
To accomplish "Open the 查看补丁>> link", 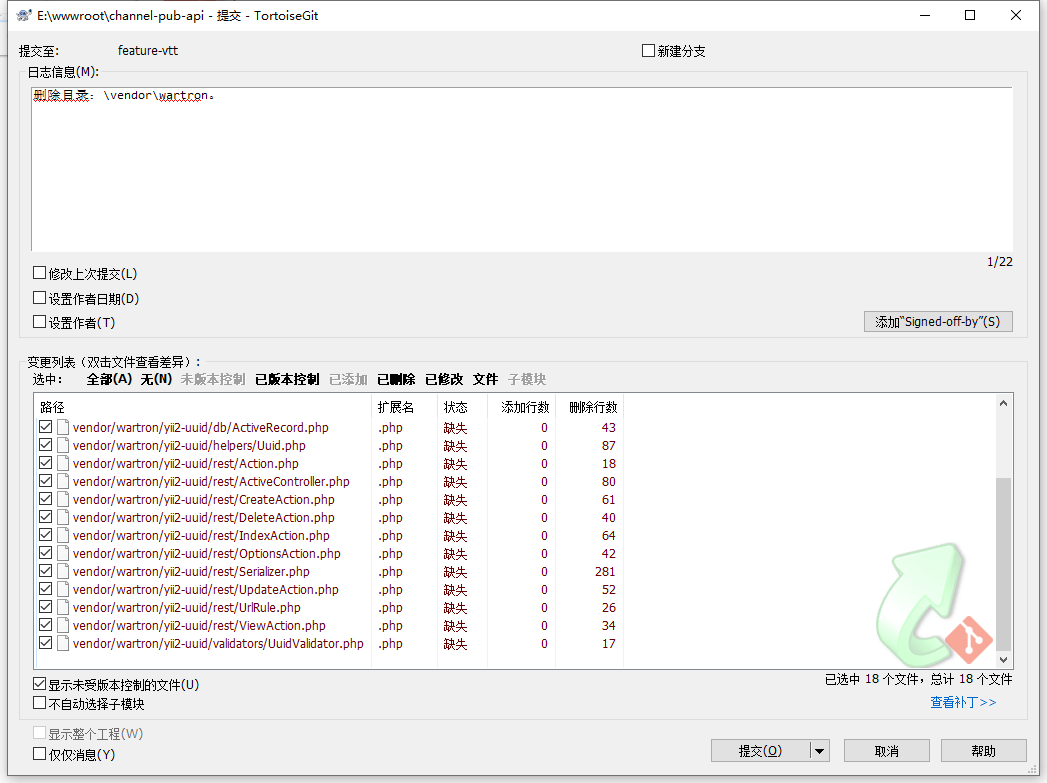I will (963, 702).
